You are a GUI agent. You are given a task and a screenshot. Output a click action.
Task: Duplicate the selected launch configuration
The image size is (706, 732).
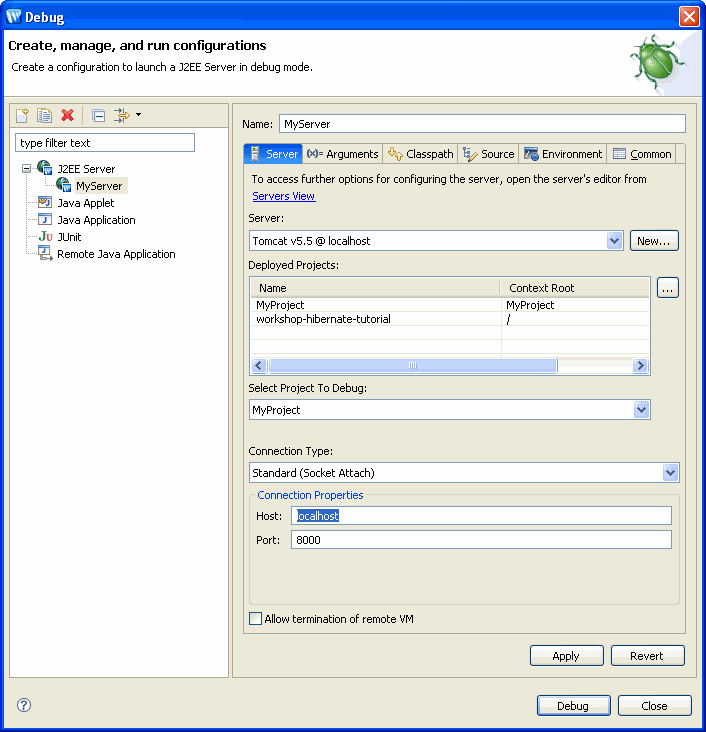[x=44, y=115]
